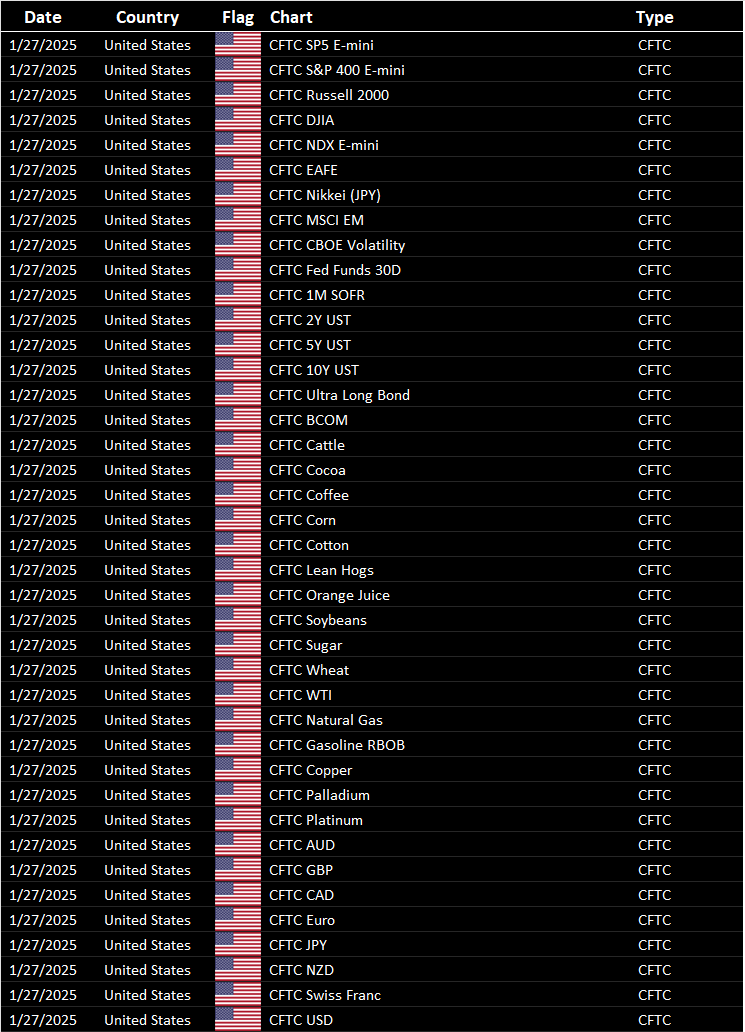
Task: Open the CFTC Cattle chart
Action: 307,445
